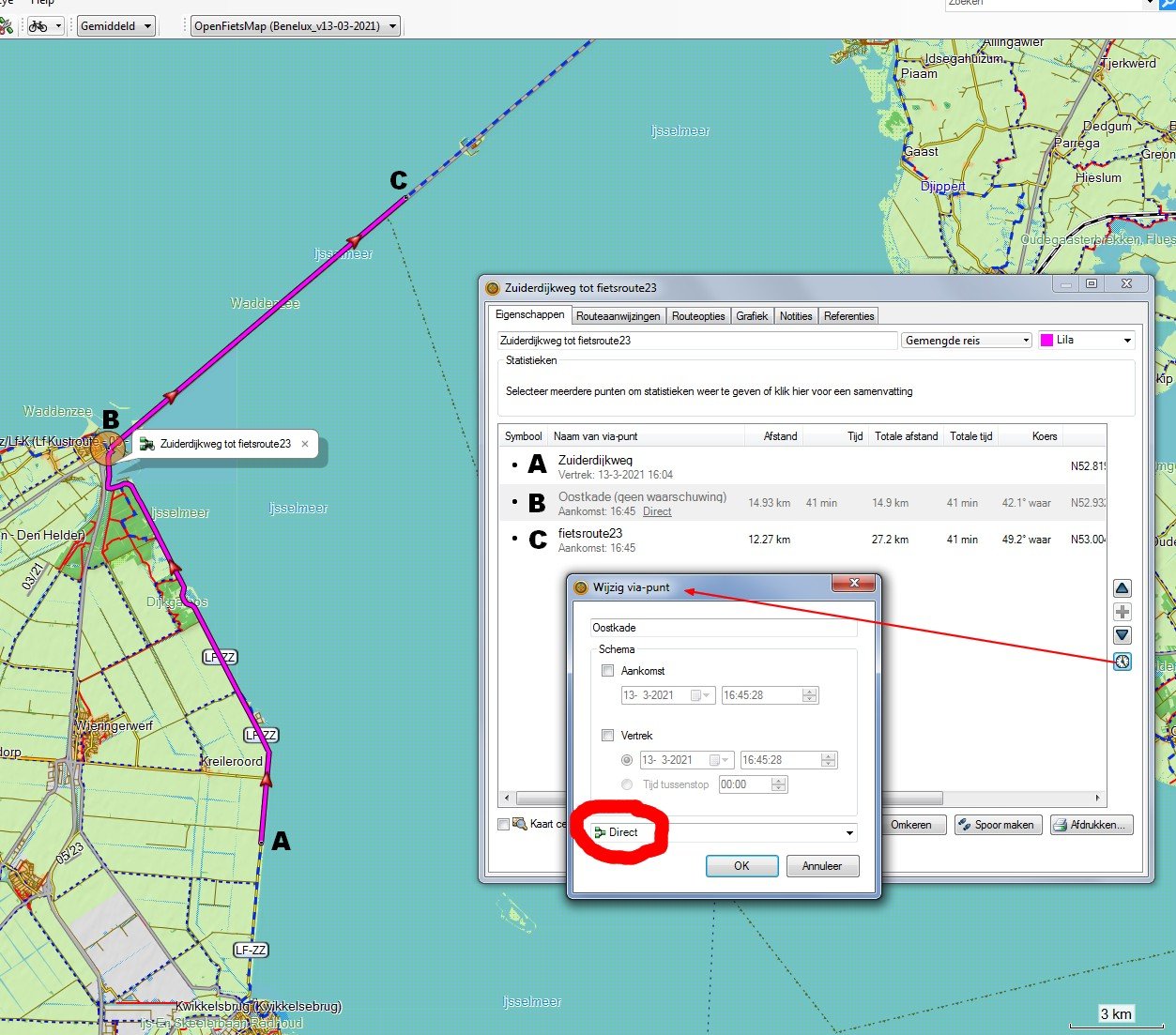Click the clock edit-schedule icon

[1122, 662]
